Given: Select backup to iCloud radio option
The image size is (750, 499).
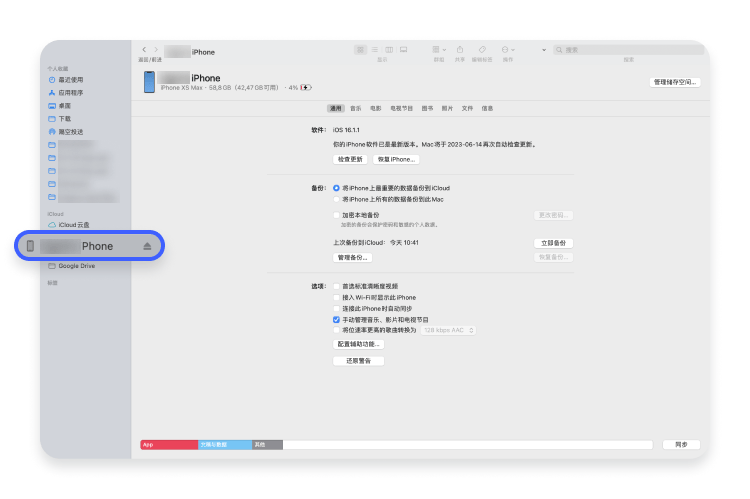Looking at the screenshot, I should point(336,188).
